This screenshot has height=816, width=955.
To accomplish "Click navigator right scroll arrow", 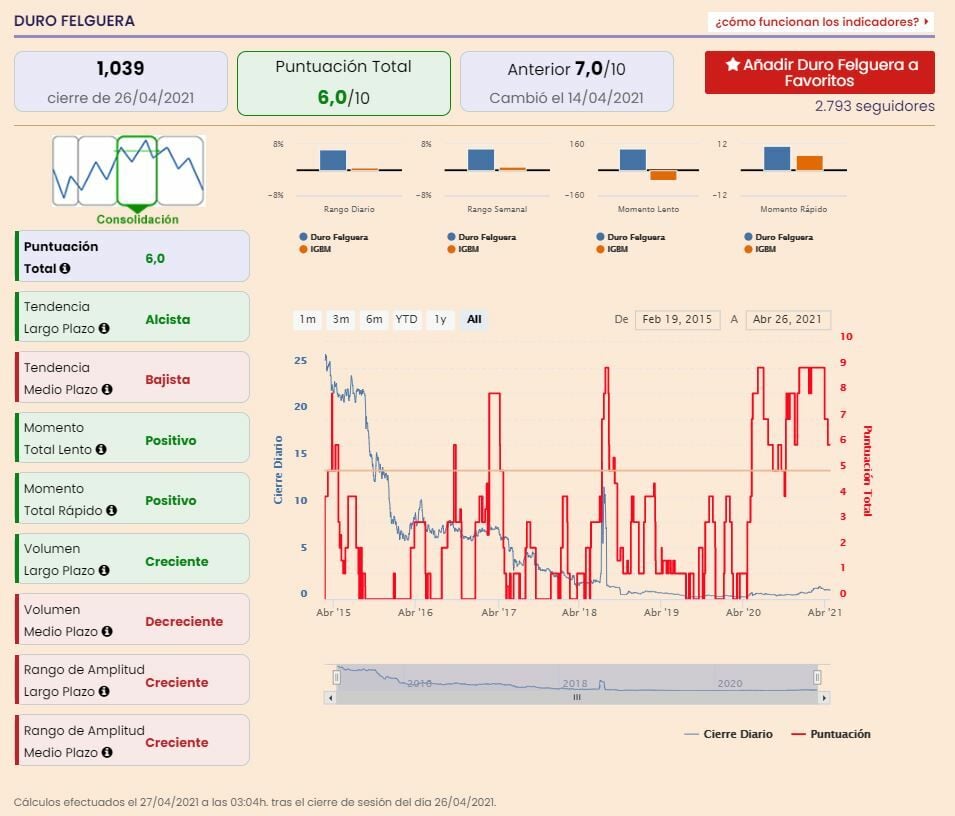I will point(824,698).
